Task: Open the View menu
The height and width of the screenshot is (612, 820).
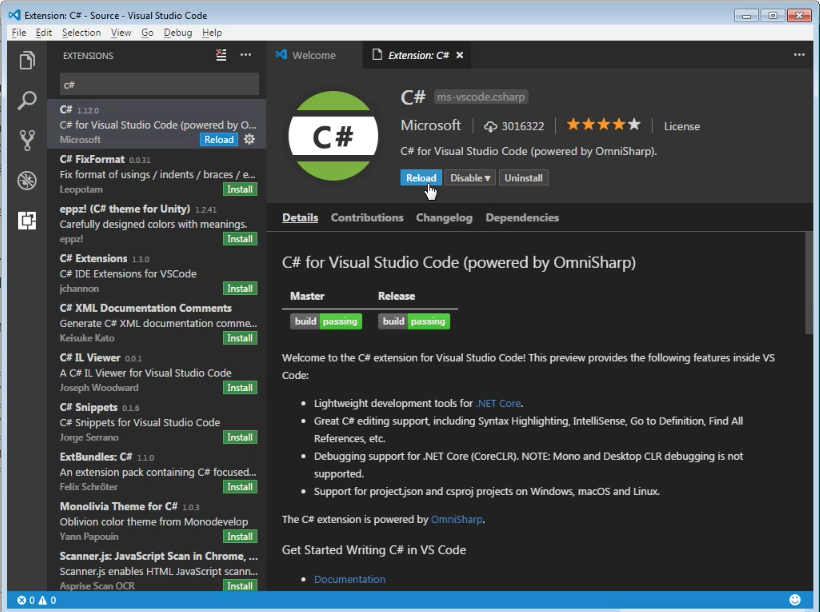Action: click(x=121, y=32)
